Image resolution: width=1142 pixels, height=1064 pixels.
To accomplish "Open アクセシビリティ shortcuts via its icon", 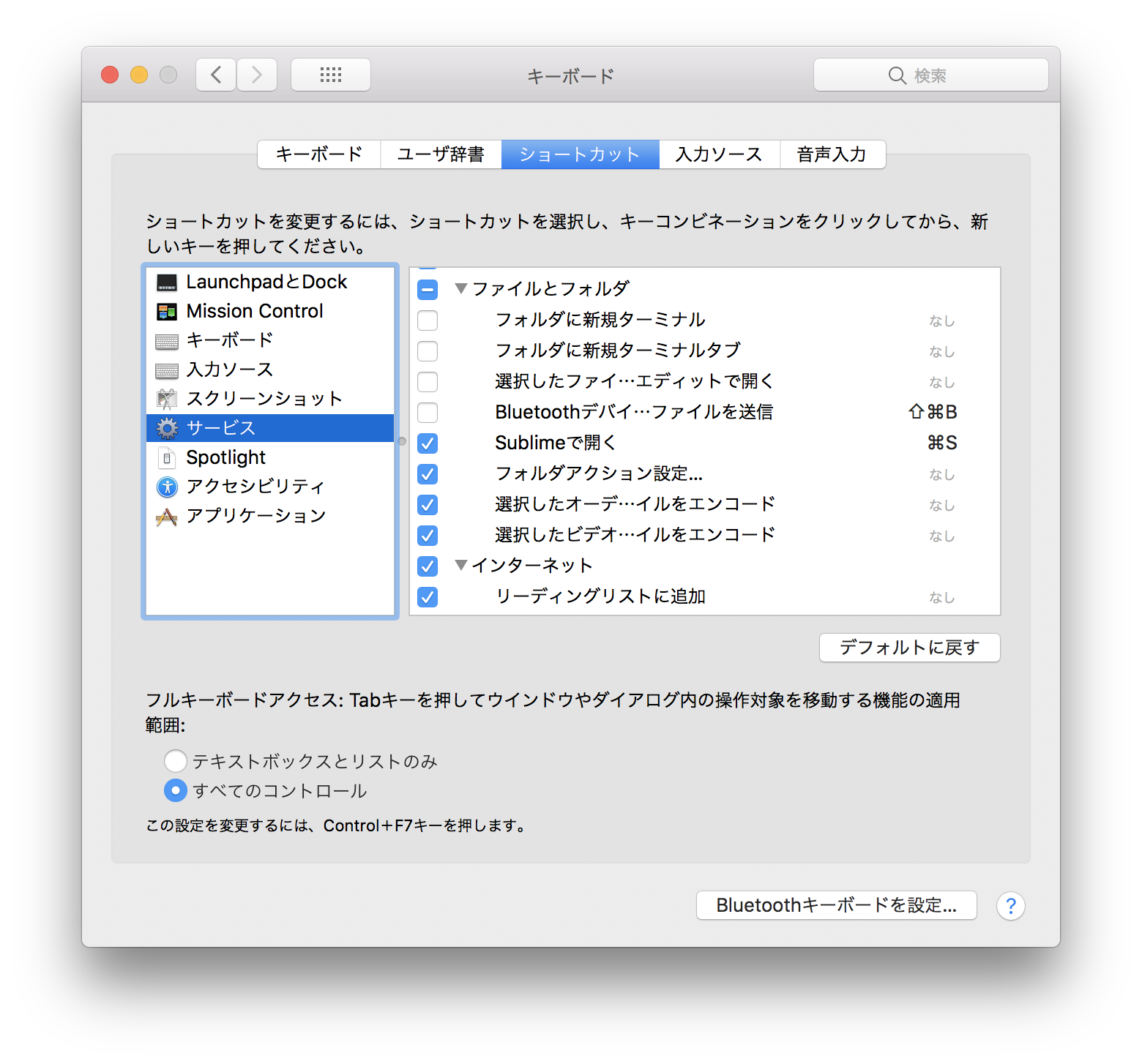I will coord(167,487).
